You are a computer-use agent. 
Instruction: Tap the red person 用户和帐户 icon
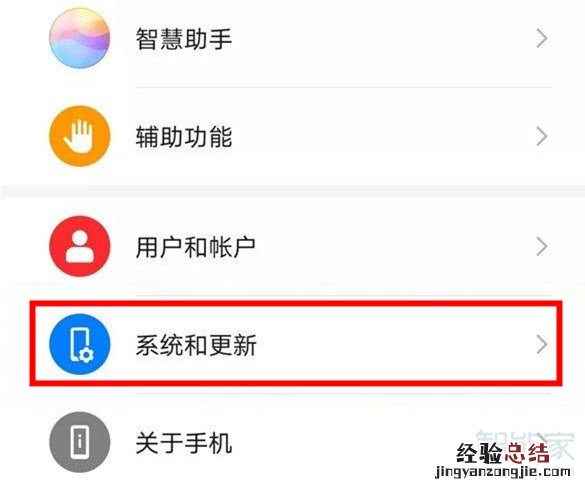coord(79,246)
